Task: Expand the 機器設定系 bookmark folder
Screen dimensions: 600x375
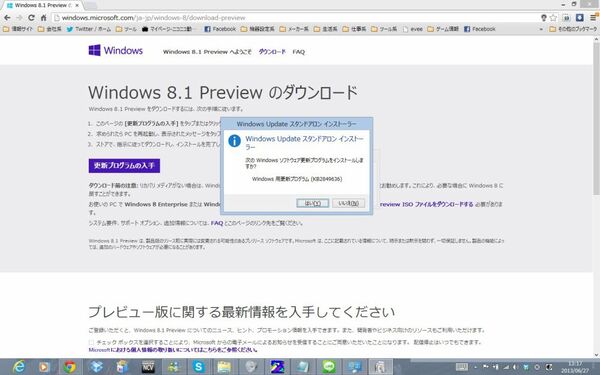Action: [258, 29]
